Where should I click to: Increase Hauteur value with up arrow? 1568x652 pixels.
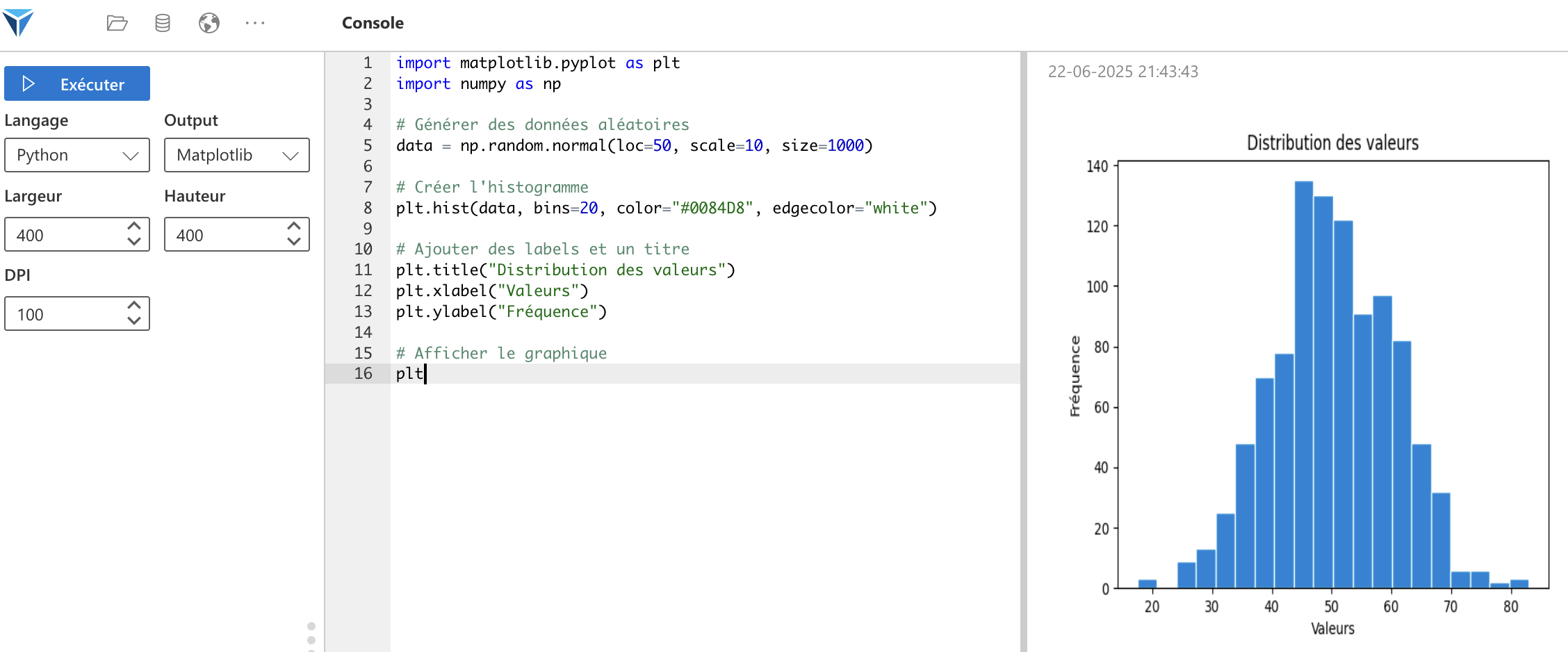pyautogui.click(x=294, y=226)
